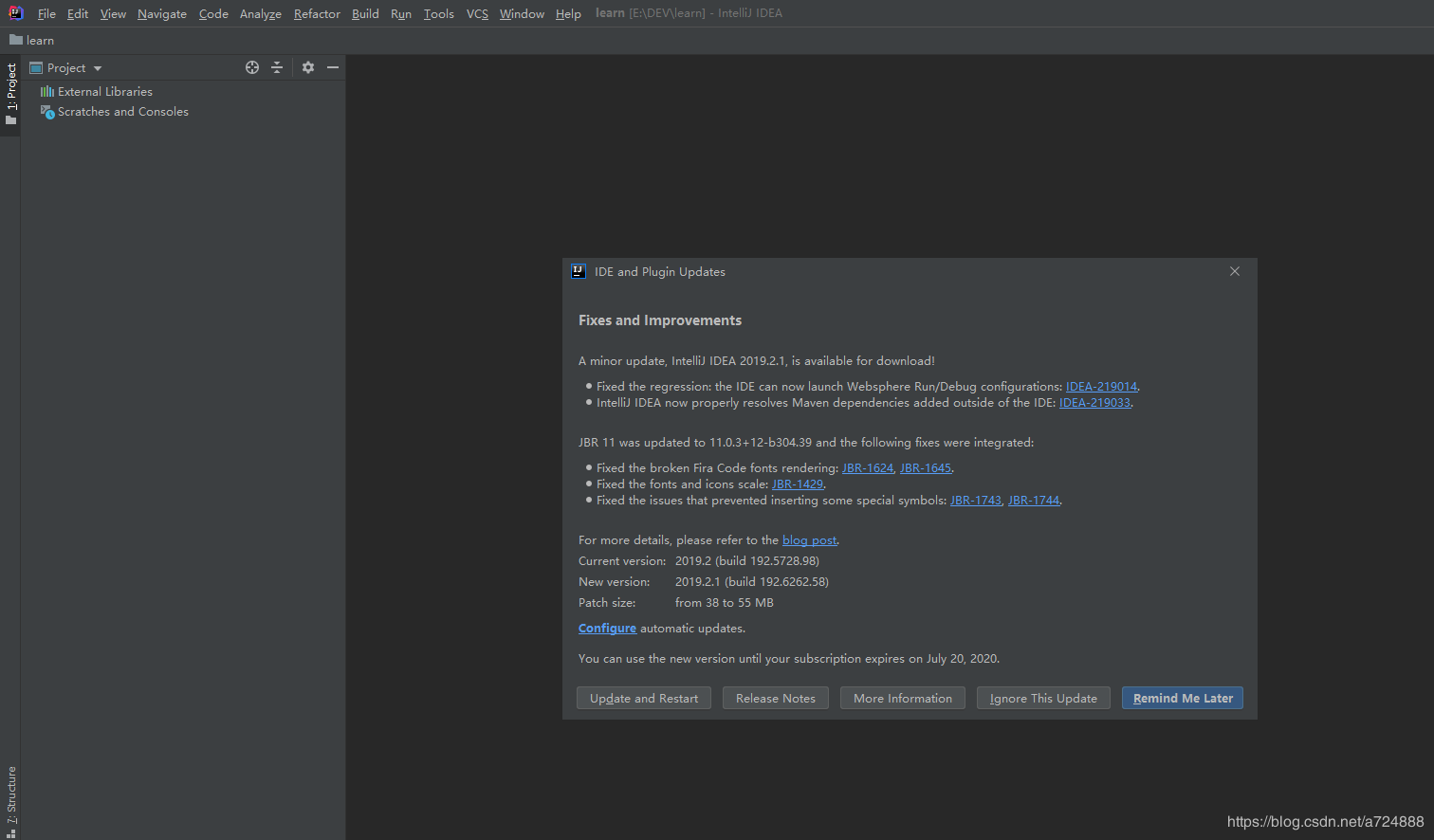Click Remind Me Later button
The image size is (1434, 840).
(x=1183, y=698)
